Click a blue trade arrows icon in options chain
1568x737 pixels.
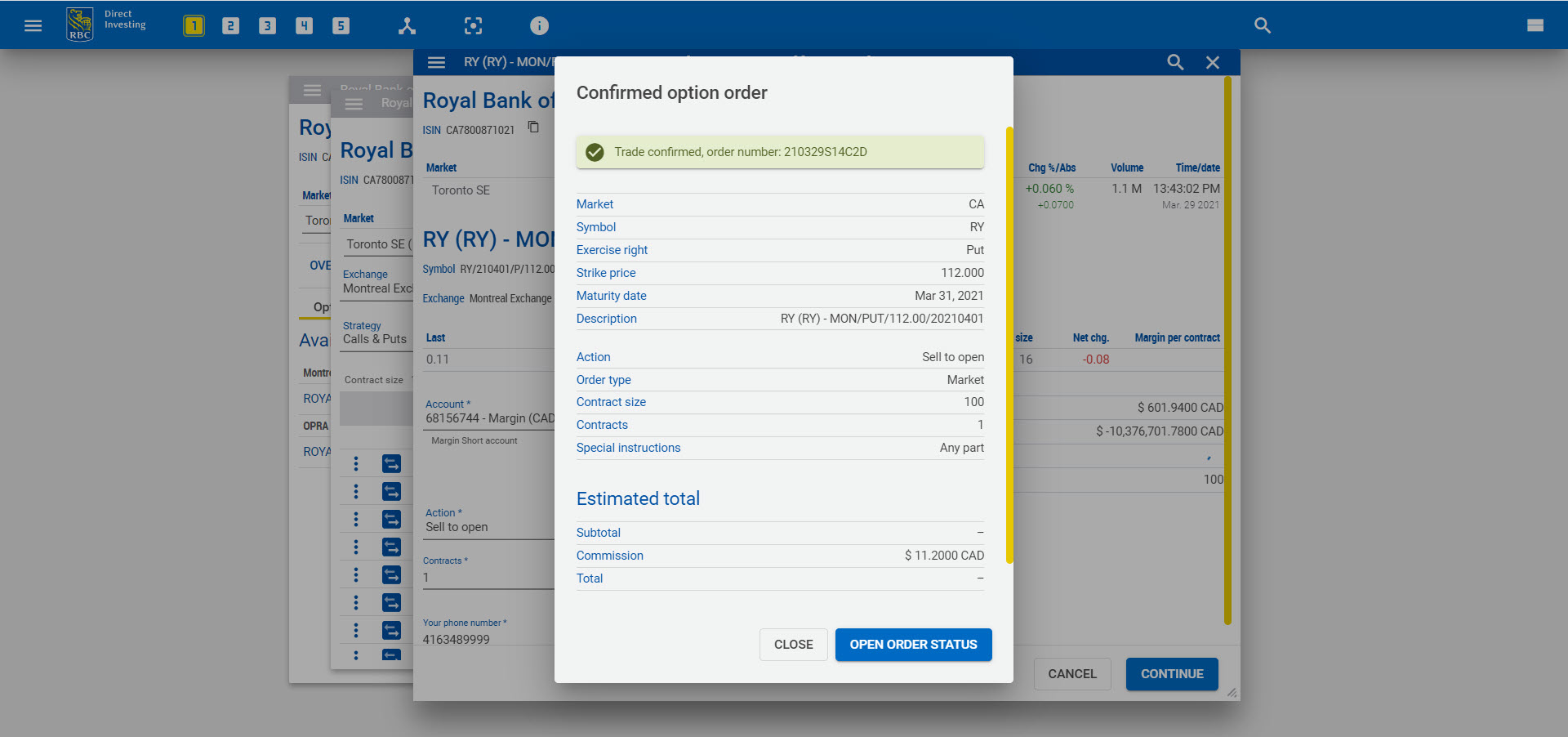(x=392, y=463)
